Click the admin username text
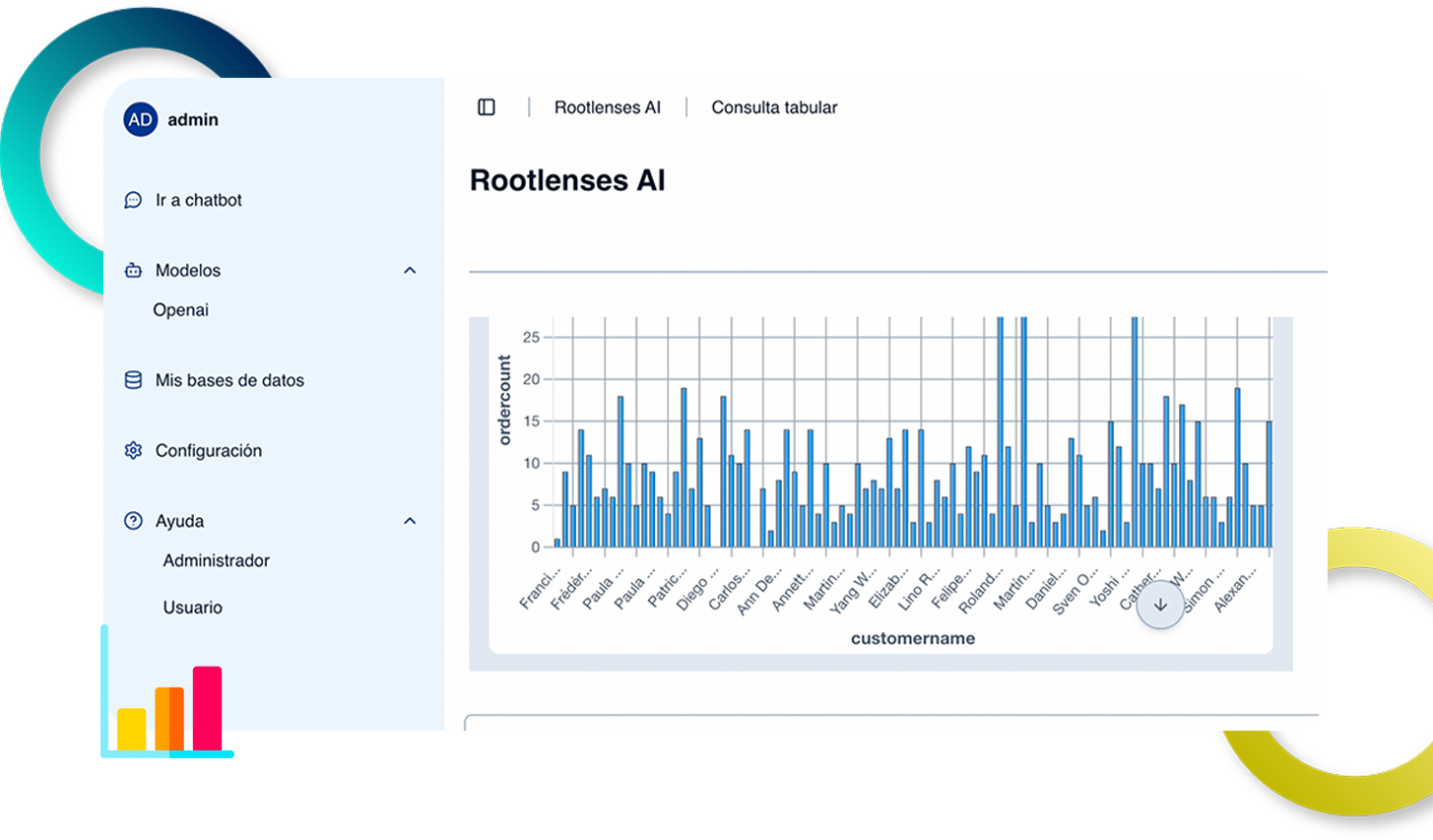The image size is (1433, 840). (x=193, y=119)
